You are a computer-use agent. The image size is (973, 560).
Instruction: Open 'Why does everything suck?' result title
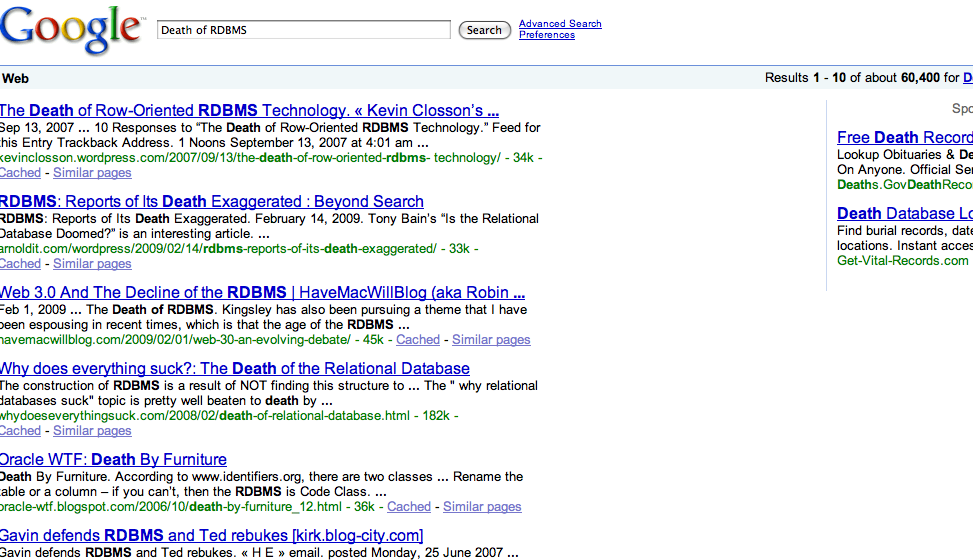point(235,369)
